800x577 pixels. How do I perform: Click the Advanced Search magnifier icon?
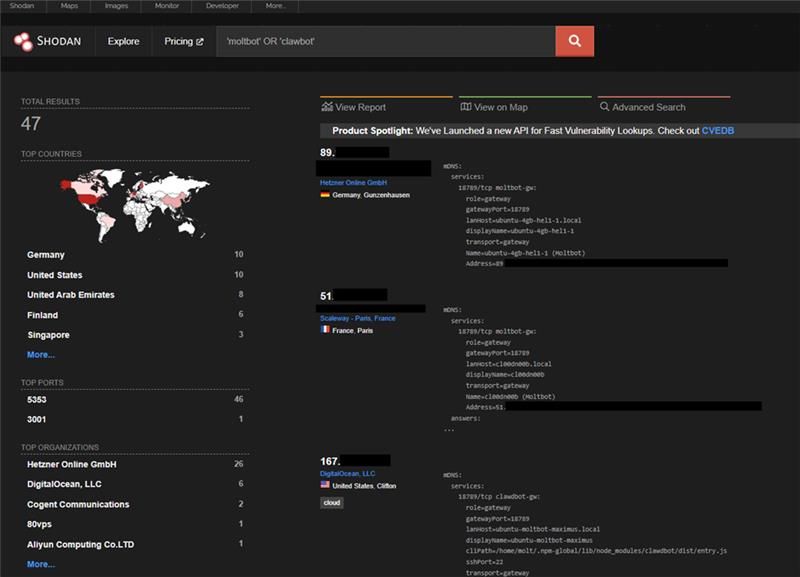pyautogui.click(x=604, y=107)
